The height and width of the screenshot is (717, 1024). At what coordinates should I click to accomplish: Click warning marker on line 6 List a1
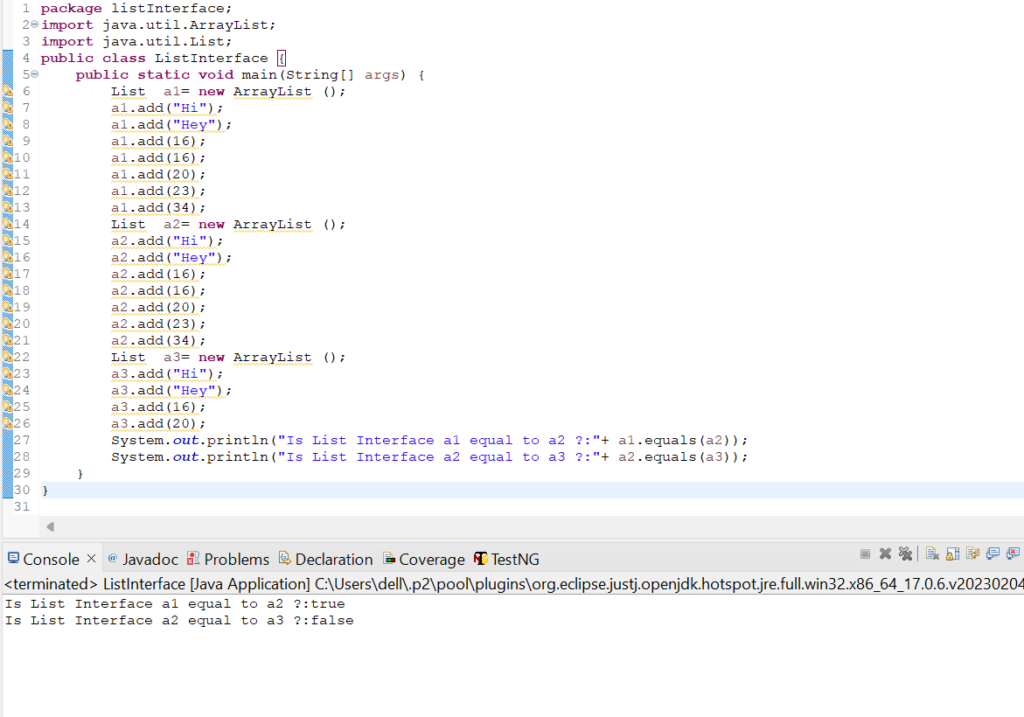(x=8, y=91)
